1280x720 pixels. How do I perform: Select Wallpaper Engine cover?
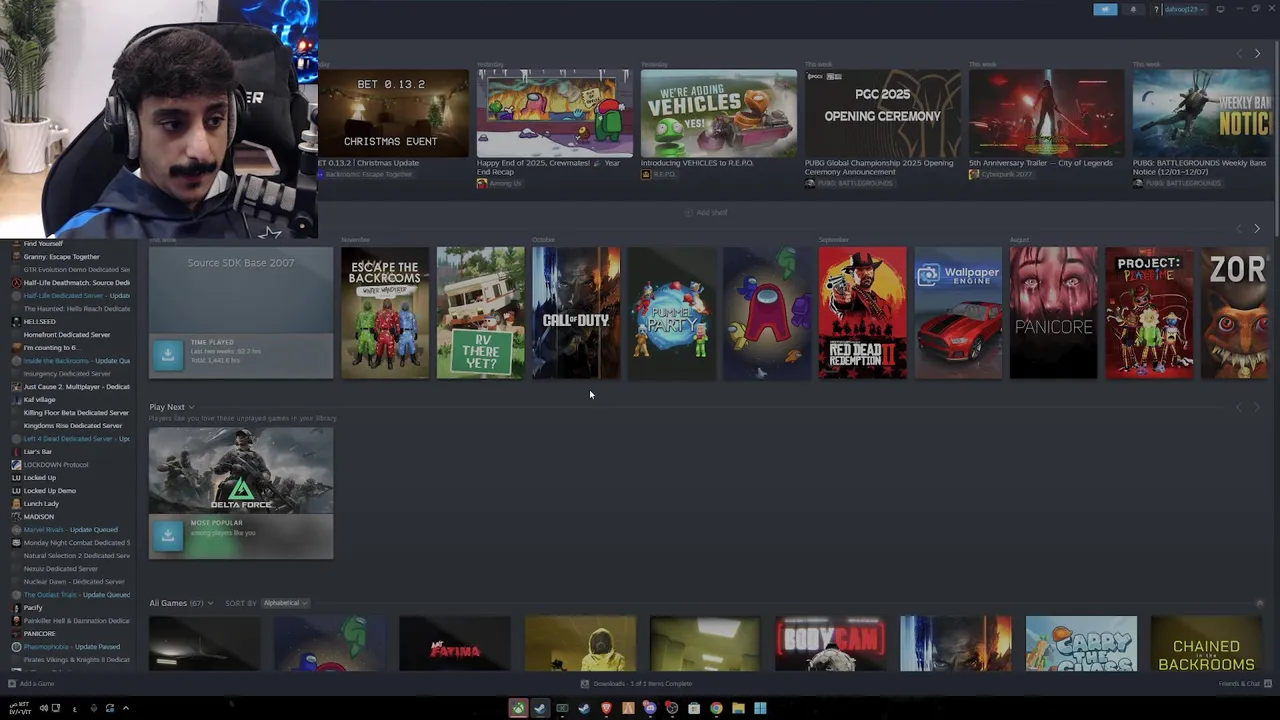point(958,313)
